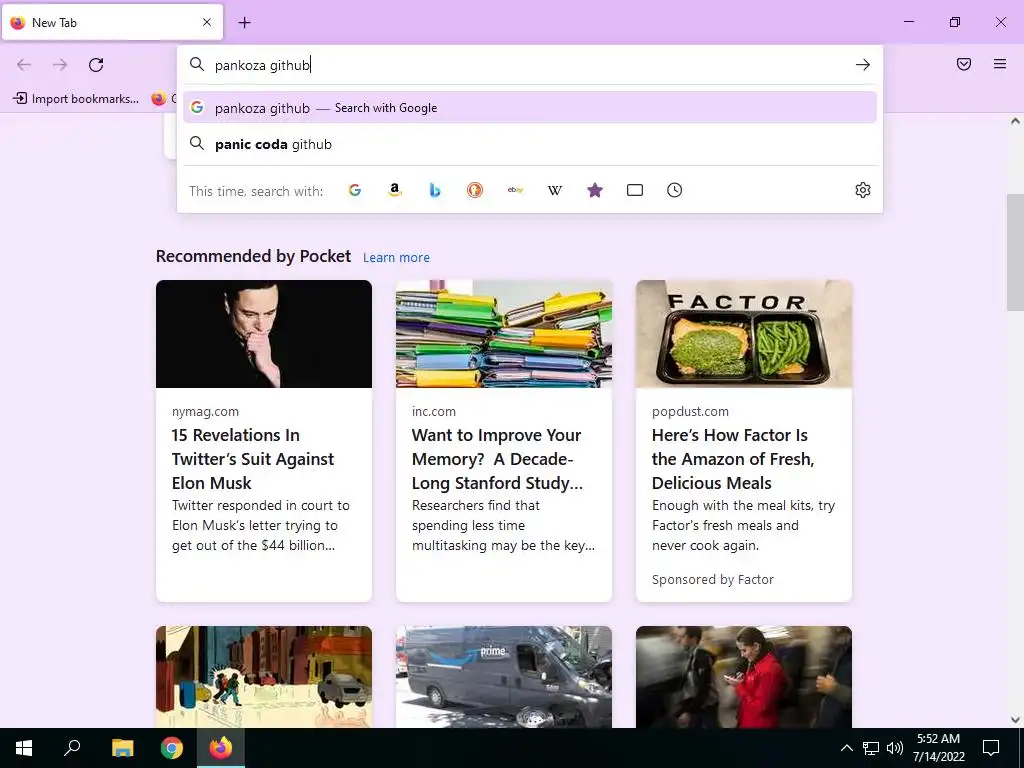The height and width of the screenshot is (768, 1024).
Task: Open Google Chrome from taskbar
Action: tap(172, 748)
